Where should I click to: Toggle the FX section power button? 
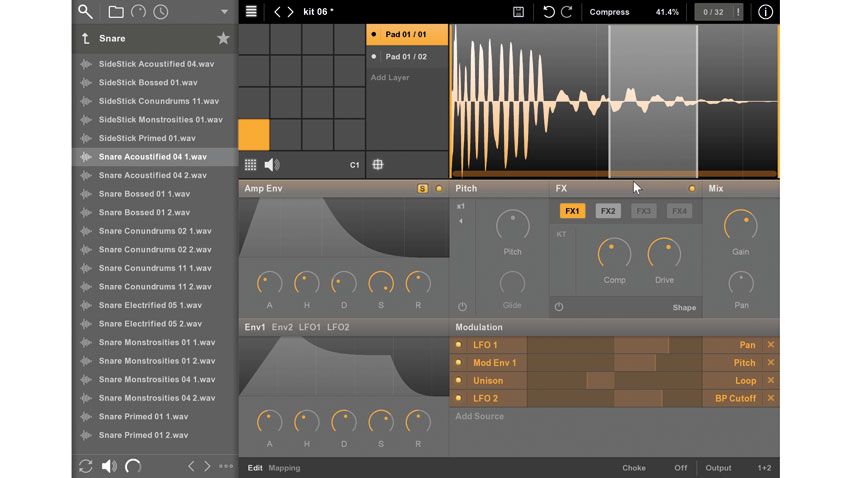click(x=559, y=307)
